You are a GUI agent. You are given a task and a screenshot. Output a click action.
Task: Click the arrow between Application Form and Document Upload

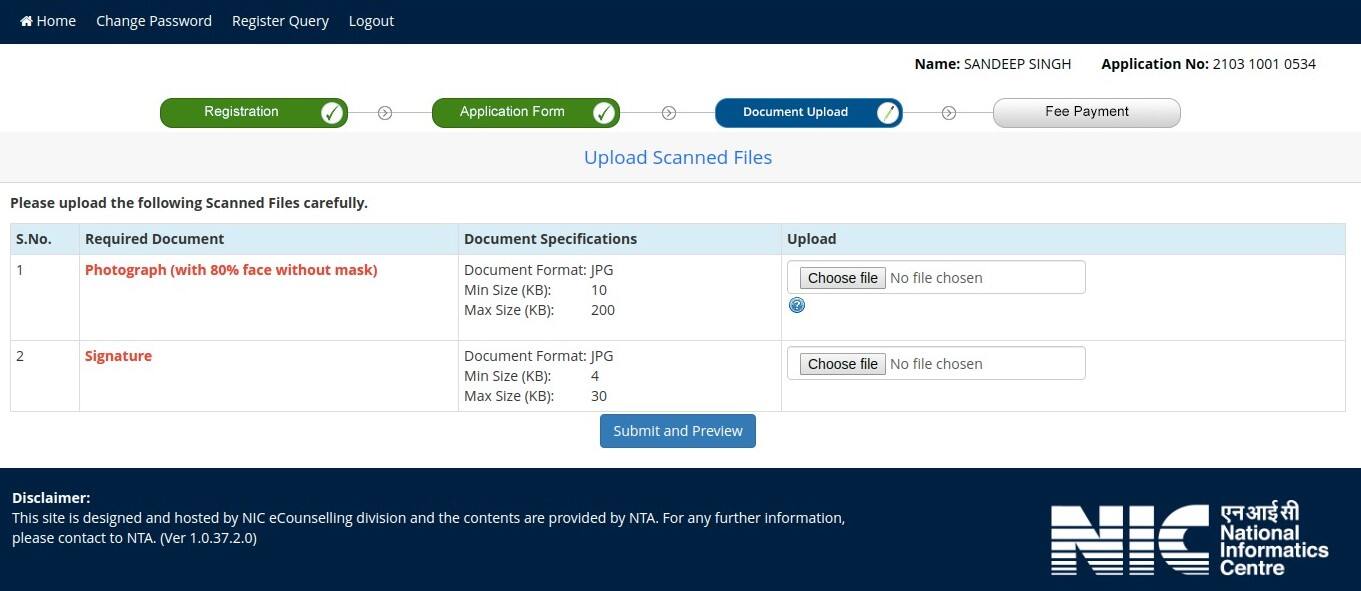coord(669,113)
